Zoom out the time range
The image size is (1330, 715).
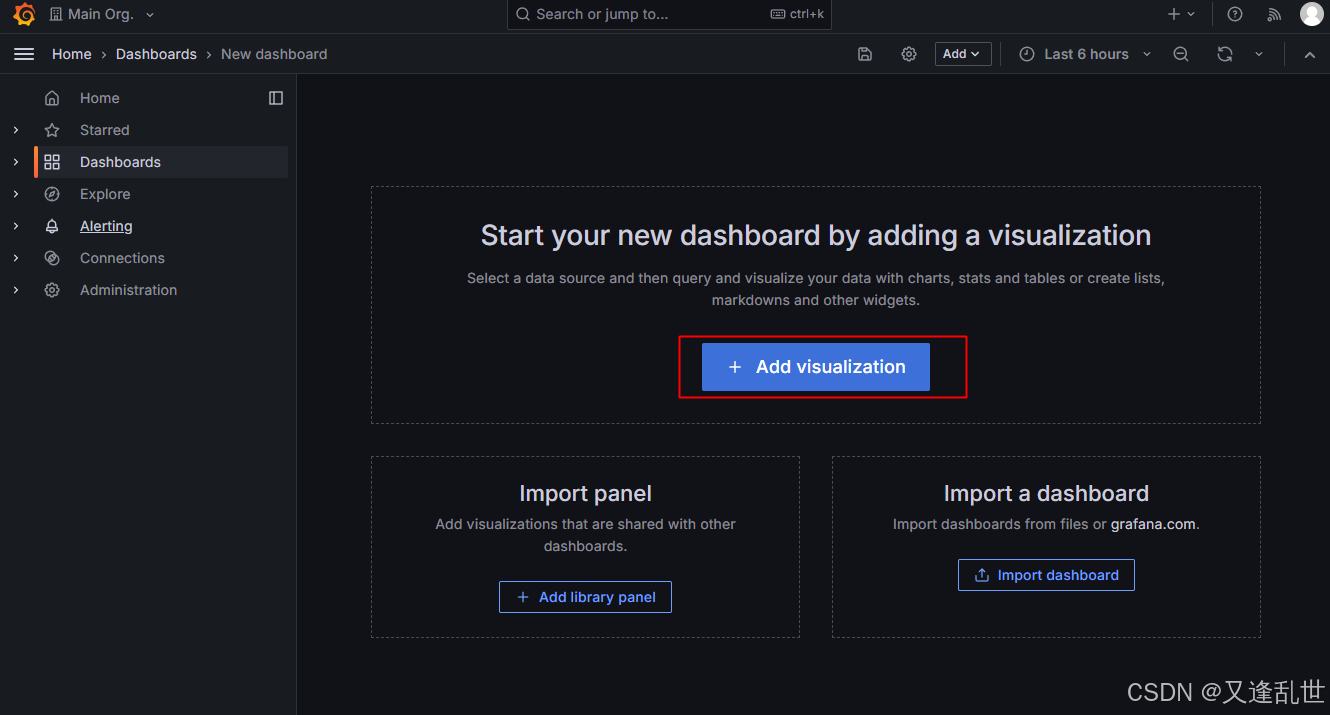click(1181, 54)
